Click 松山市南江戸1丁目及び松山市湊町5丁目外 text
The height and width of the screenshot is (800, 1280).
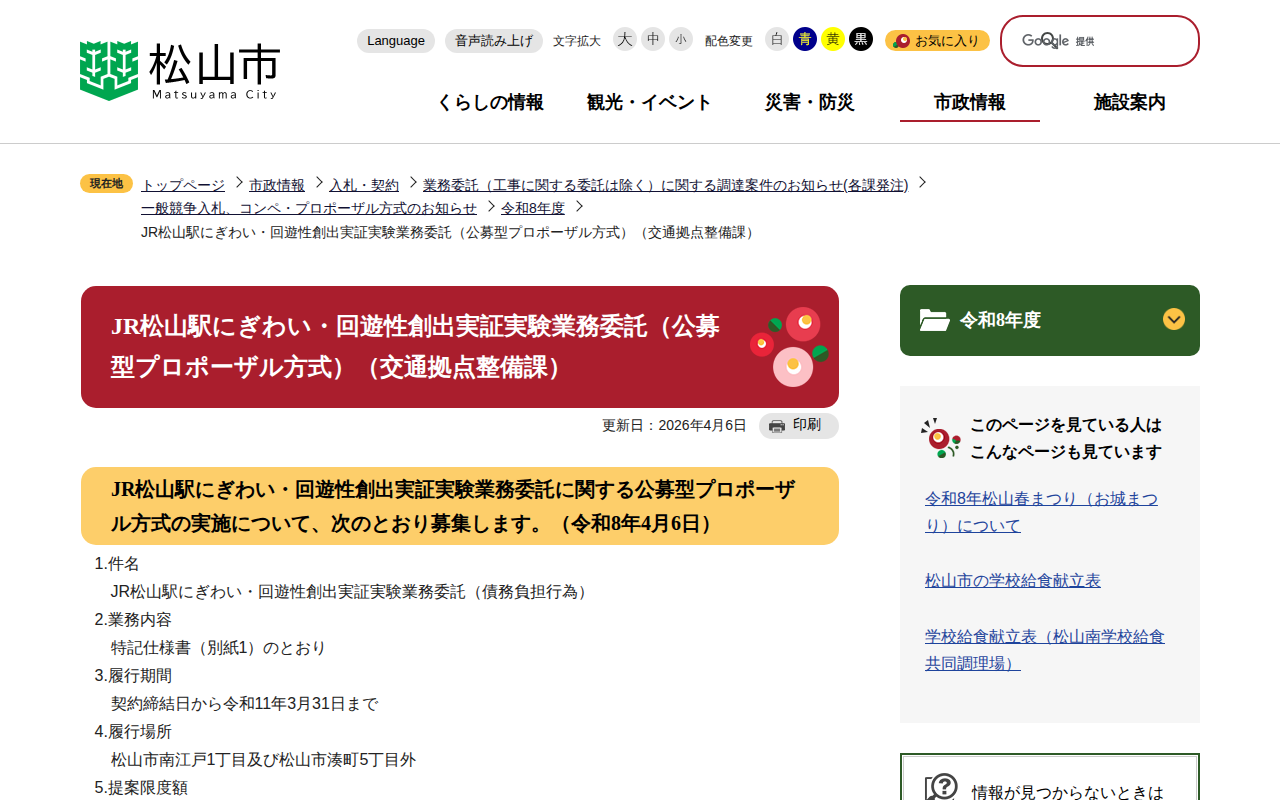point(263,760)
